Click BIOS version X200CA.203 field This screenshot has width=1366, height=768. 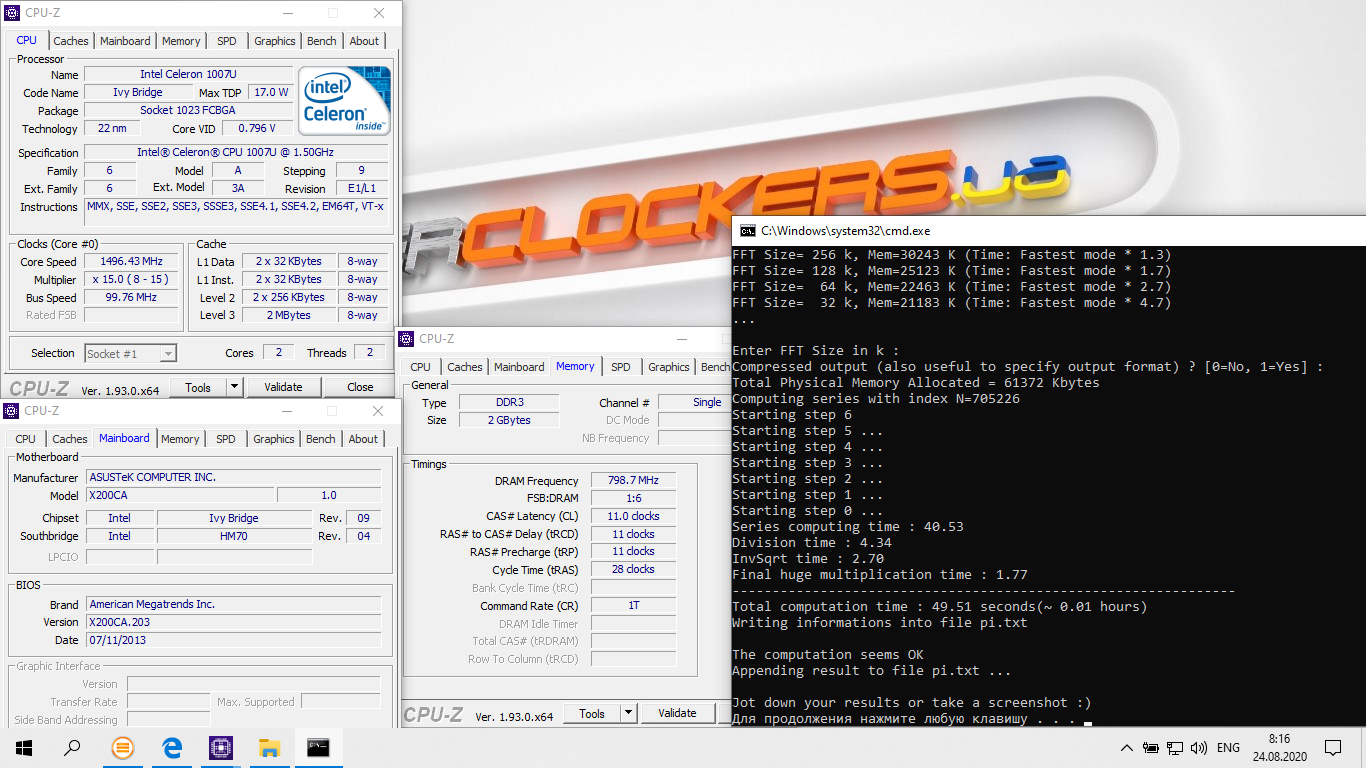233,622
